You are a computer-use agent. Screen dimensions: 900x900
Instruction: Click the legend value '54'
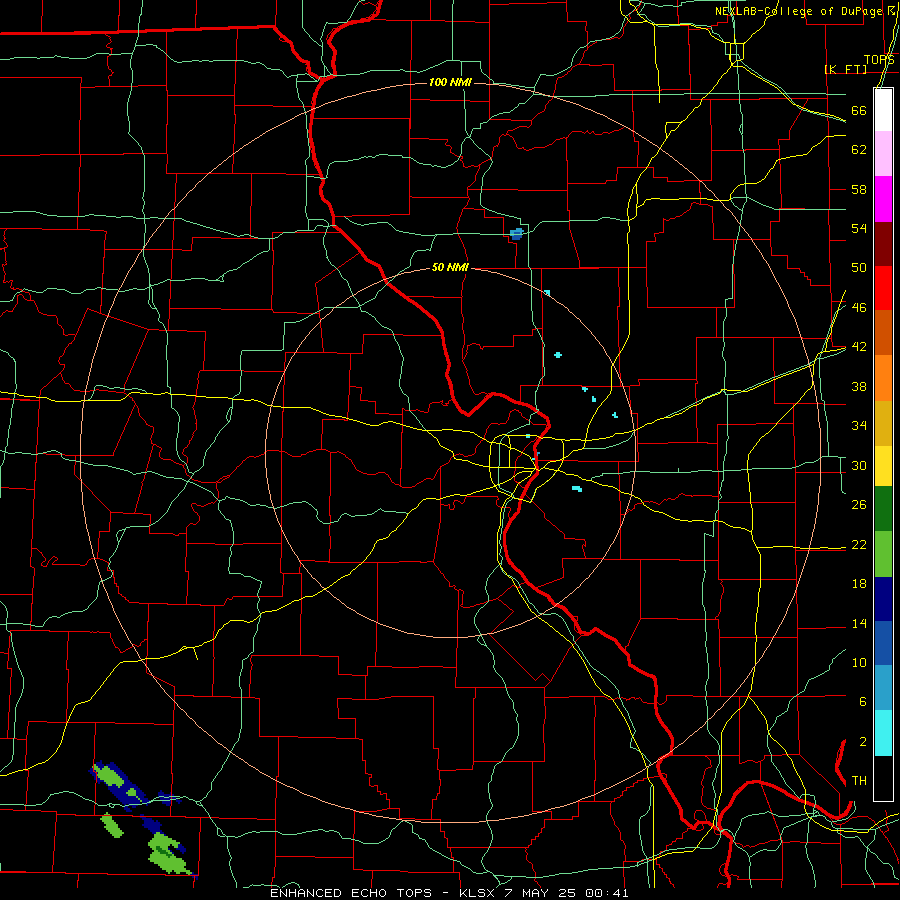pos(859,228)
